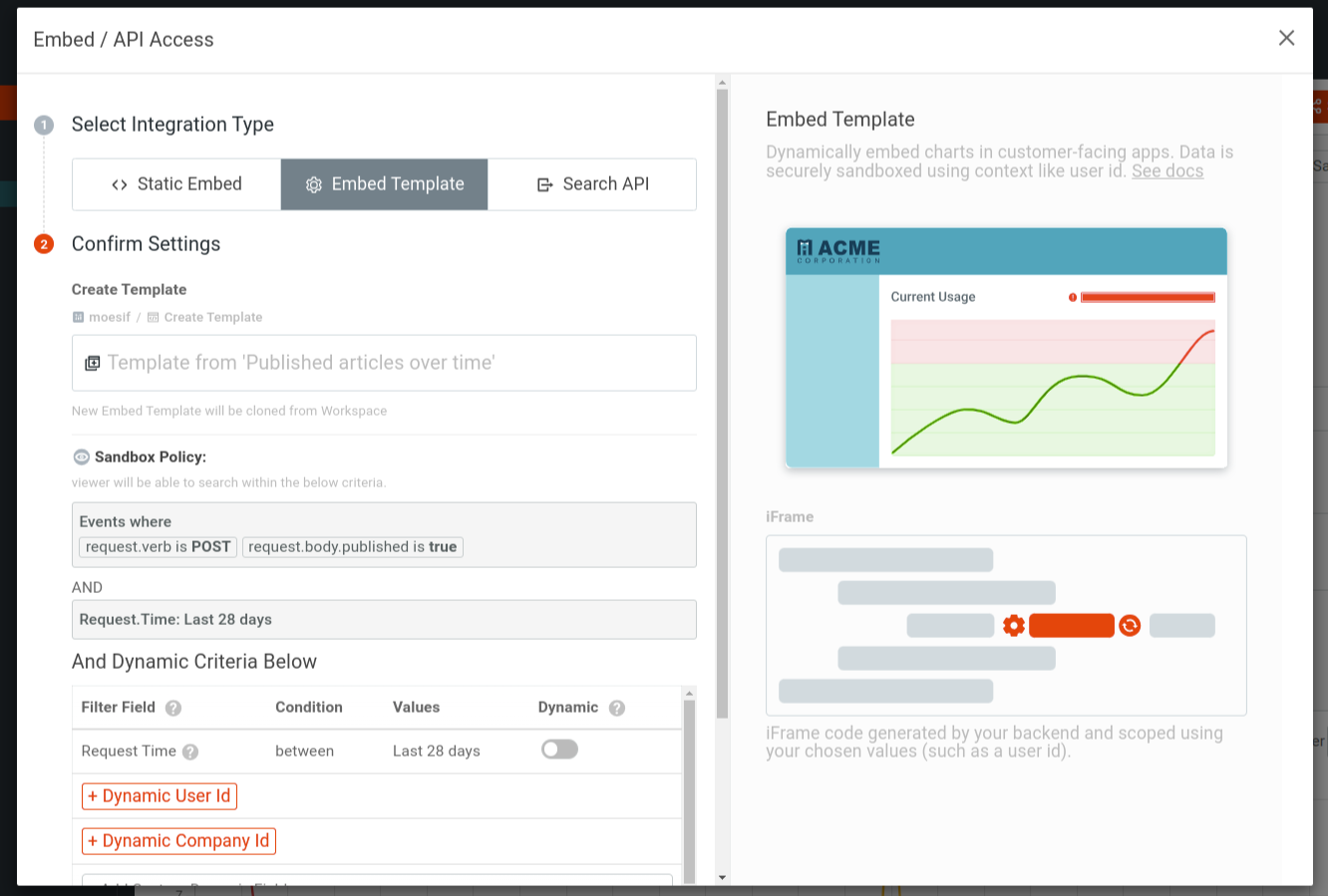Screen dimensions: 1328x896
Task: Click the gear icon on the Embed Template tab
Action: (314, 184)
